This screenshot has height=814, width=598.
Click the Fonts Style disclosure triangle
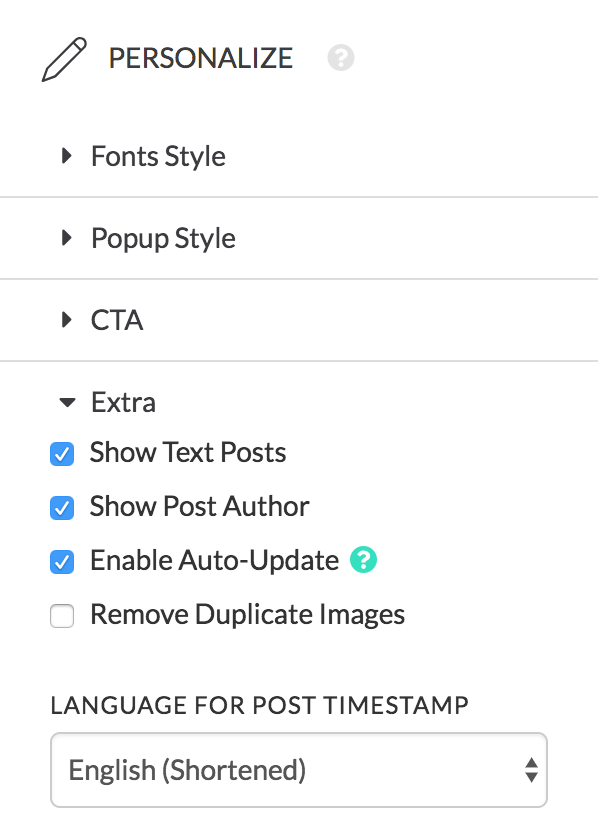point(66,155)
